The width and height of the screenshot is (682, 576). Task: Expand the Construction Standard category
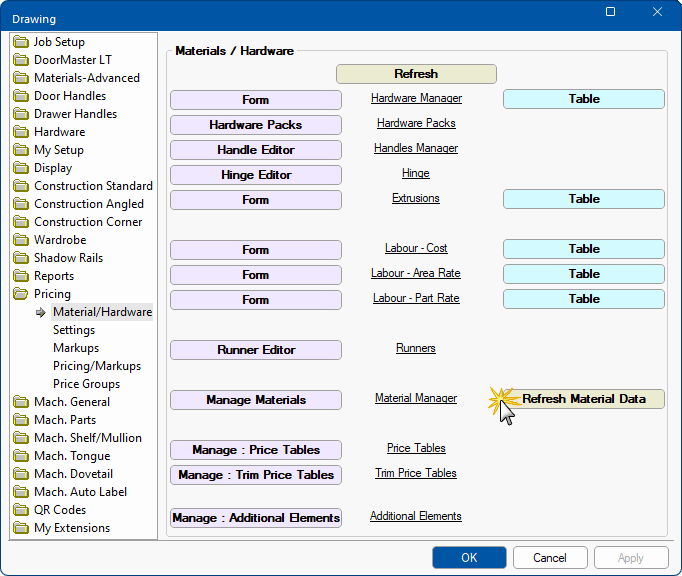click(93, 186)
